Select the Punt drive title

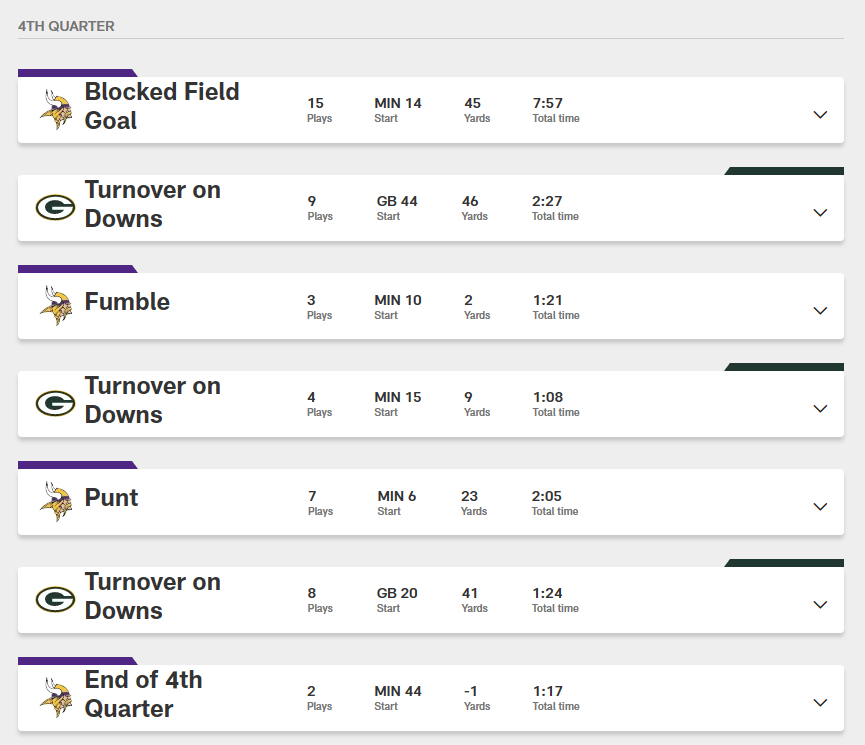[x=111, y=498]
